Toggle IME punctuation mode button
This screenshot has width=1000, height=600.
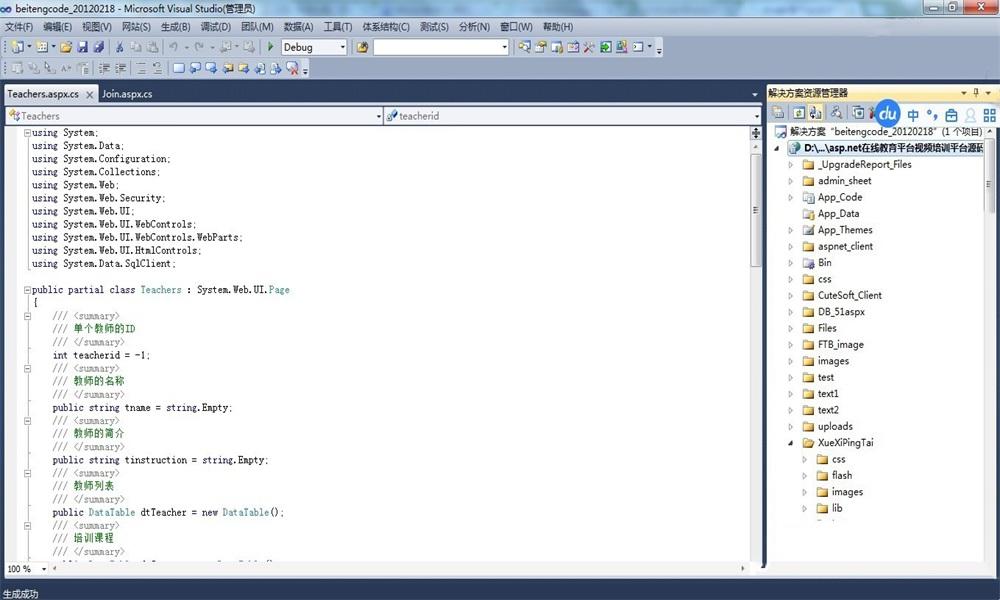[x=932, y=115]
